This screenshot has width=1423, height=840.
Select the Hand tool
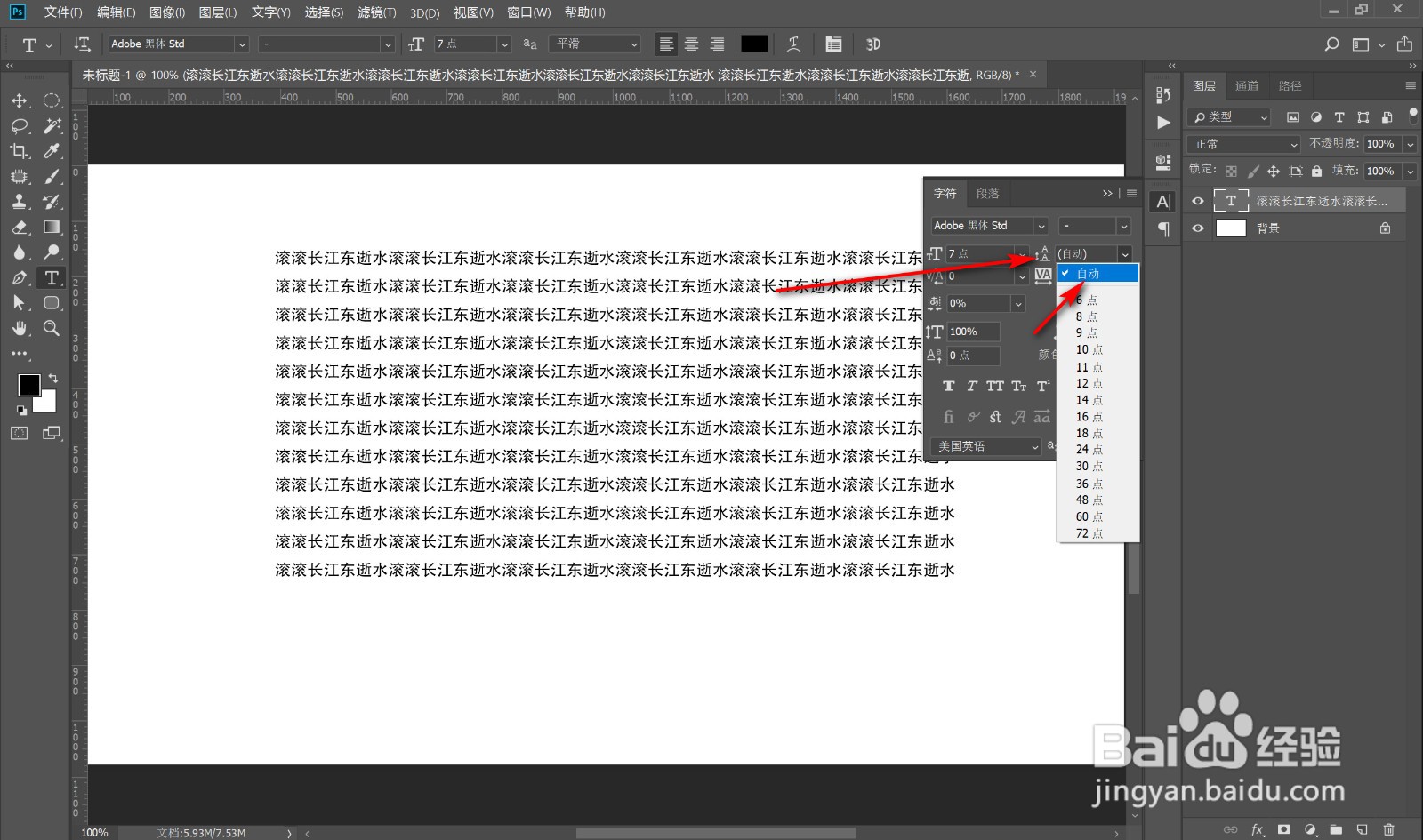(x=20, y=329)
